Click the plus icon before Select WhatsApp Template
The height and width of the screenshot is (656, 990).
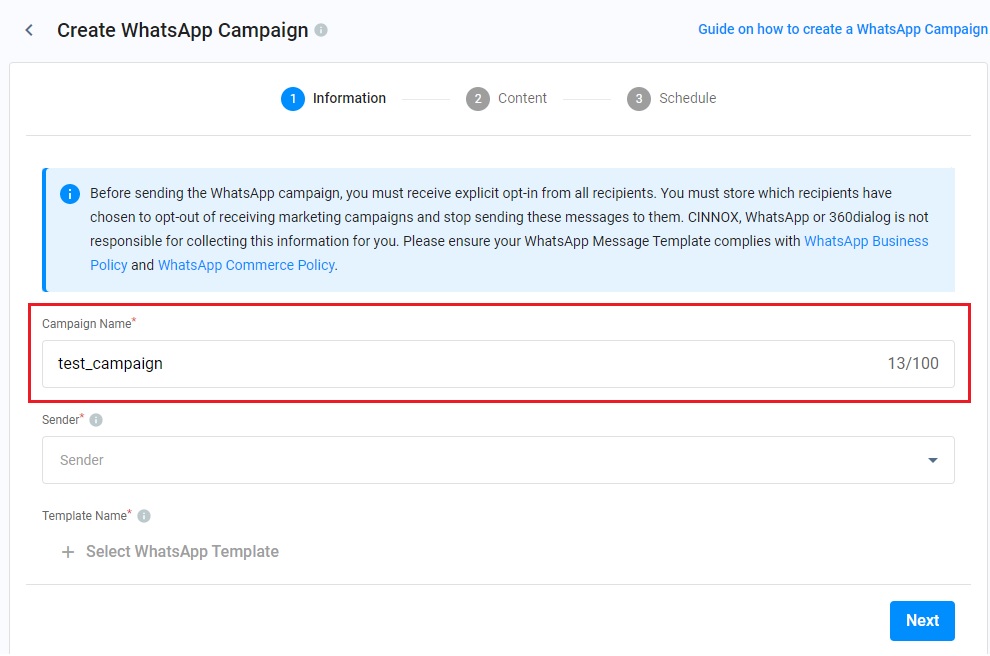[67, 551]
